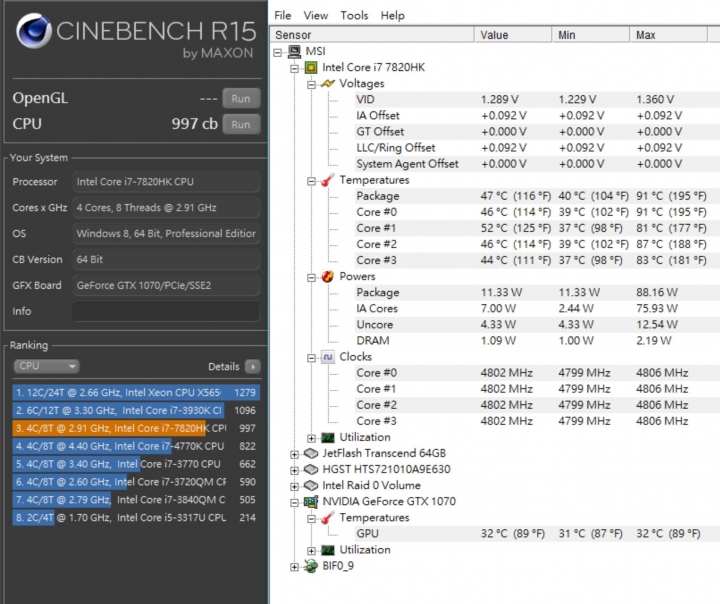This screenshot has width=720, height=604.
Task: Click the Min column header
Action: pyautogui.click(x=591, y=35)
